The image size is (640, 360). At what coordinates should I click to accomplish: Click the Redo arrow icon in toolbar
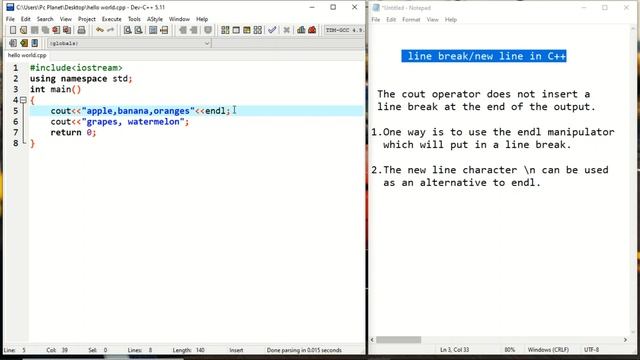[111, 30]
